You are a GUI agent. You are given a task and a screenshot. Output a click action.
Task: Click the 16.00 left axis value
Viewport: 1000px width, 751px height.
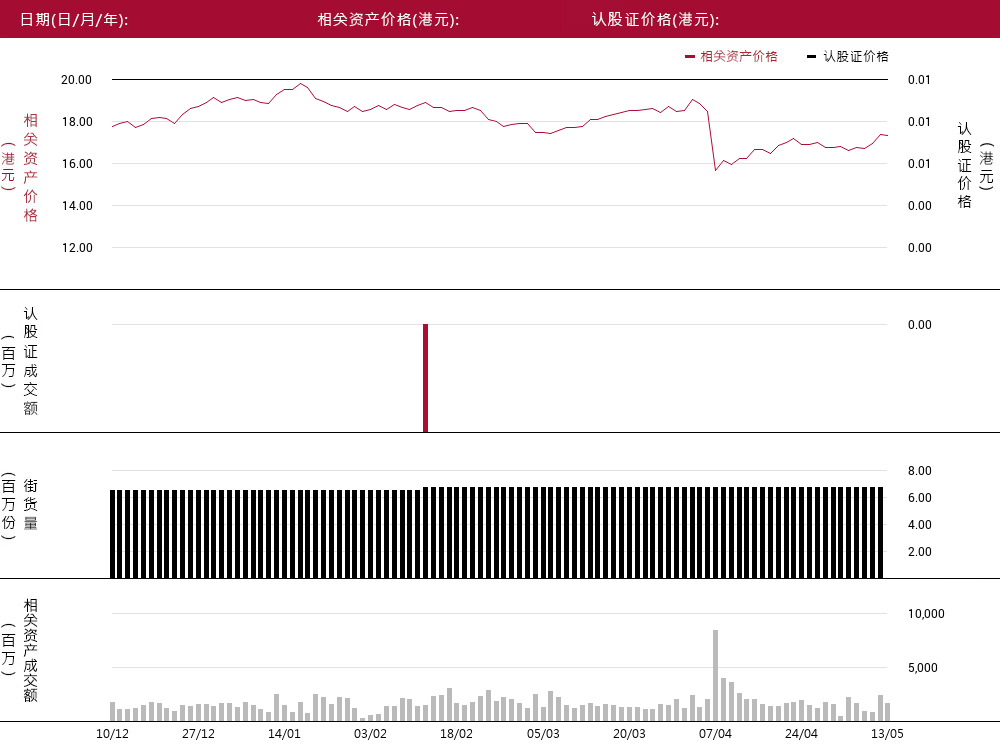coord(77,164)
